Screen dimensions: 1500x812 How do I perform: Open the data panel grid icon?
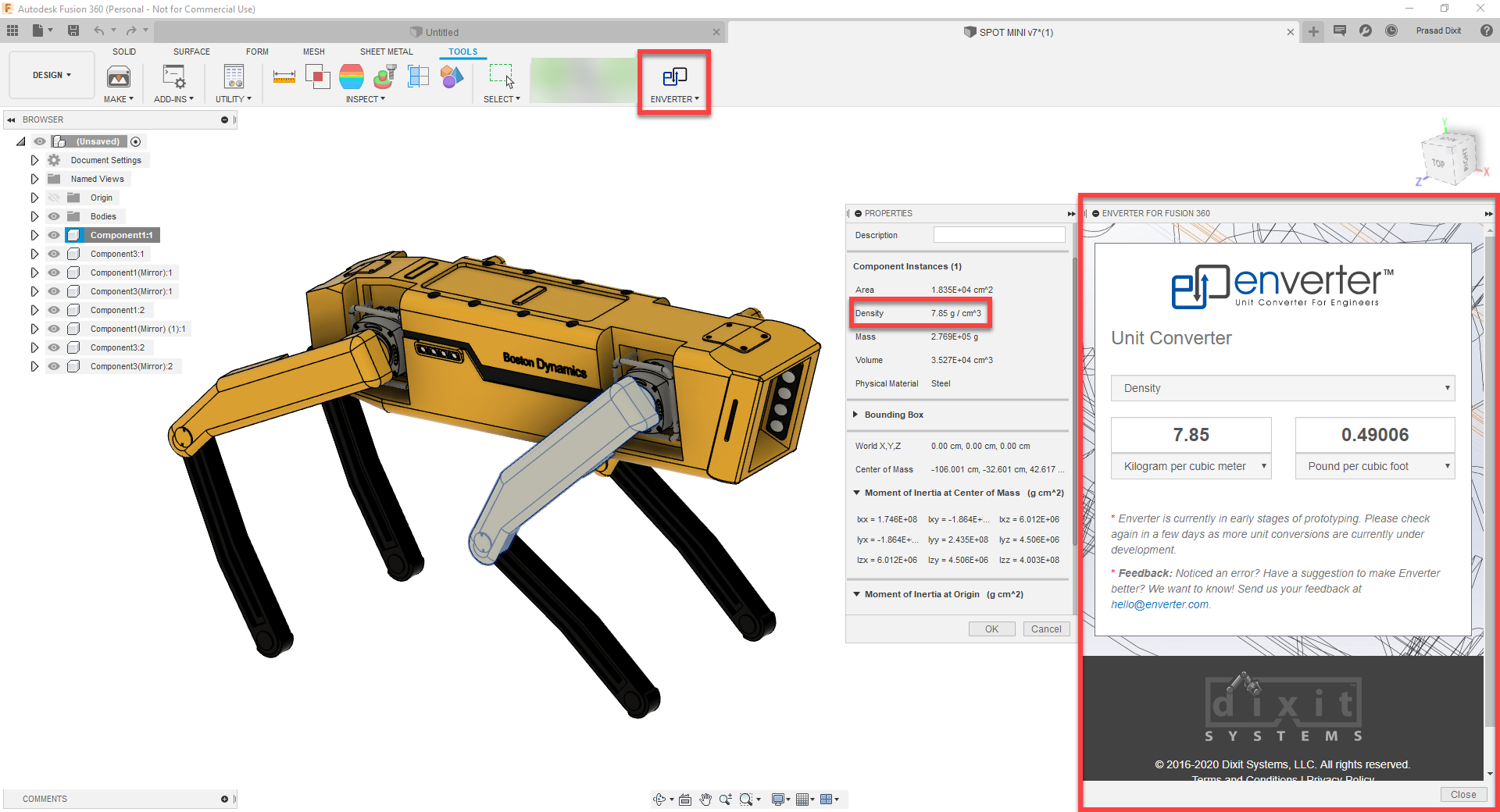coord(12,30)
